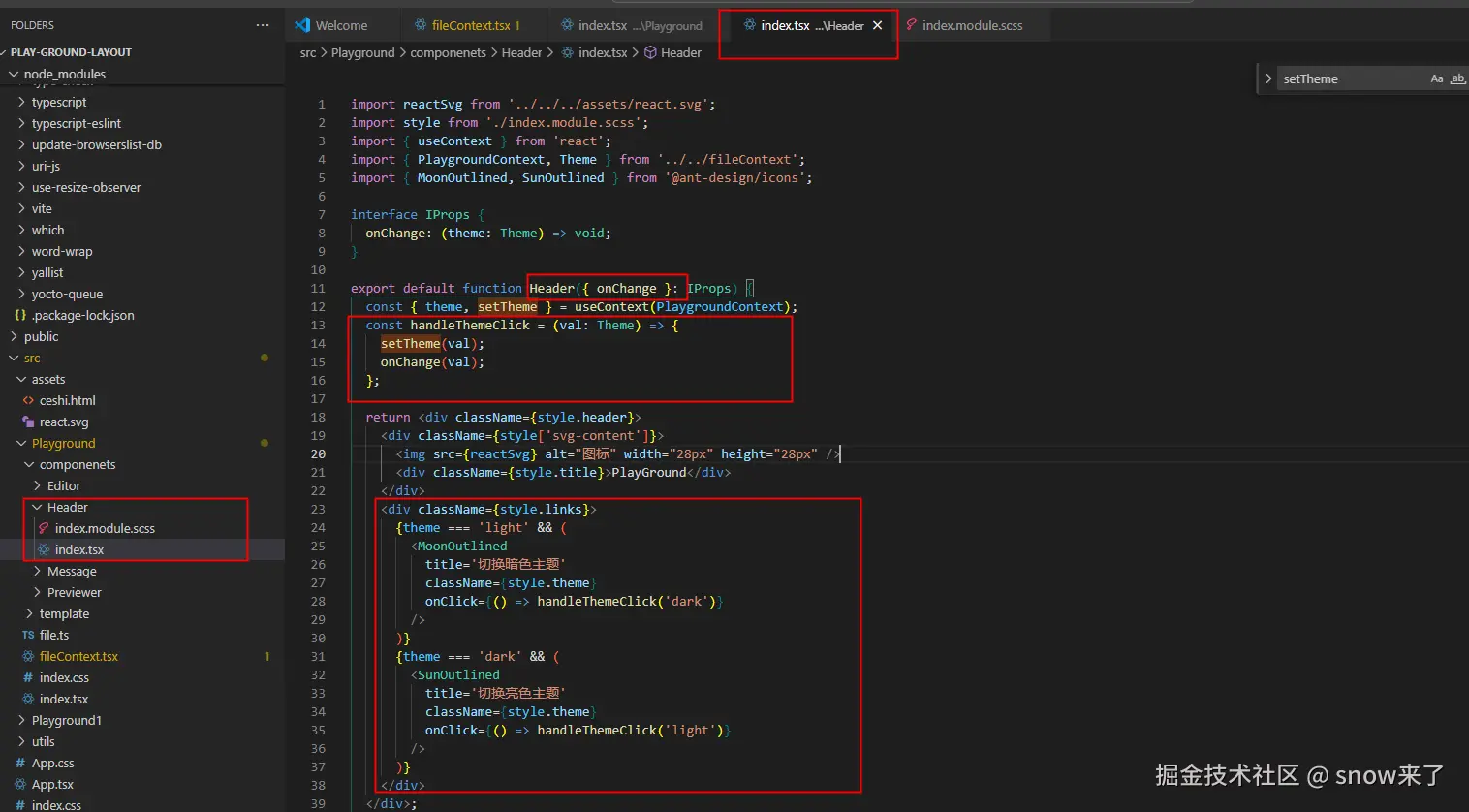Toggle Match Whole Word in find widget
This screenshot has height=812, width=1469.
[1456, 79]
